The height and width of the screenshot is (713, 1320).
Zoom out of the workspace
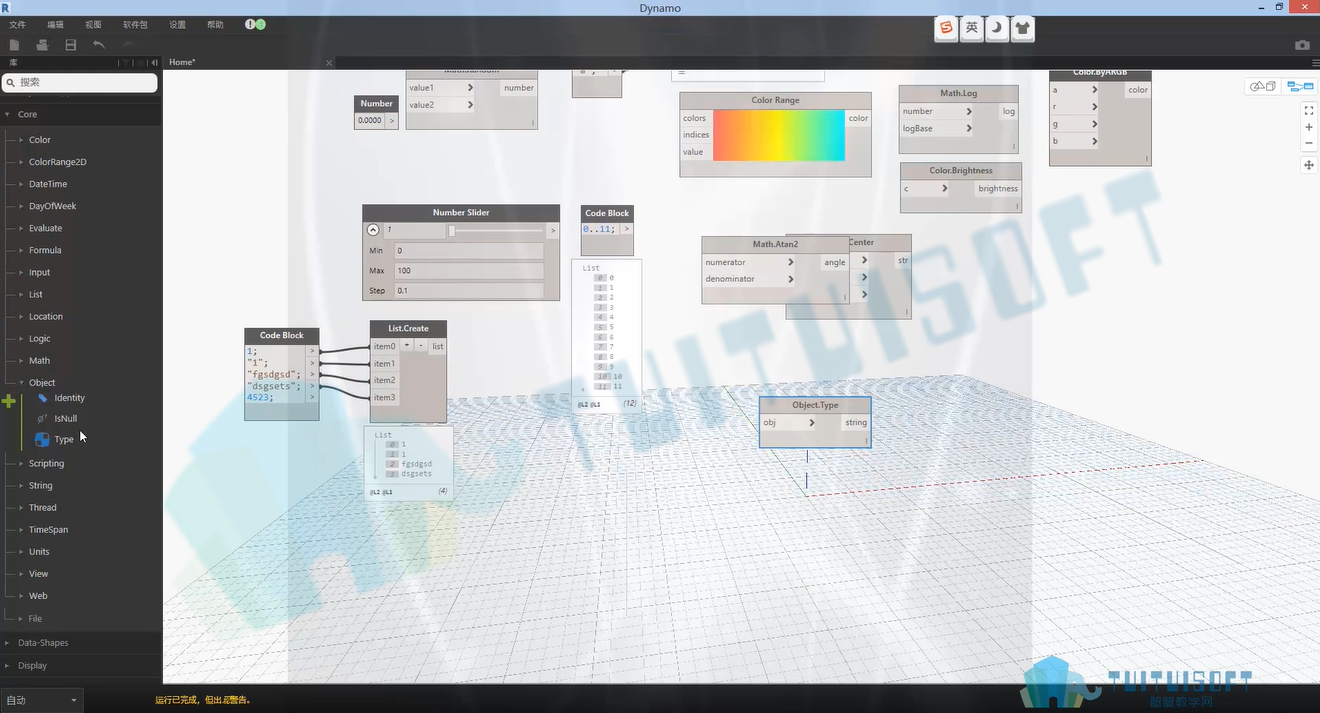coord(1309,143)
